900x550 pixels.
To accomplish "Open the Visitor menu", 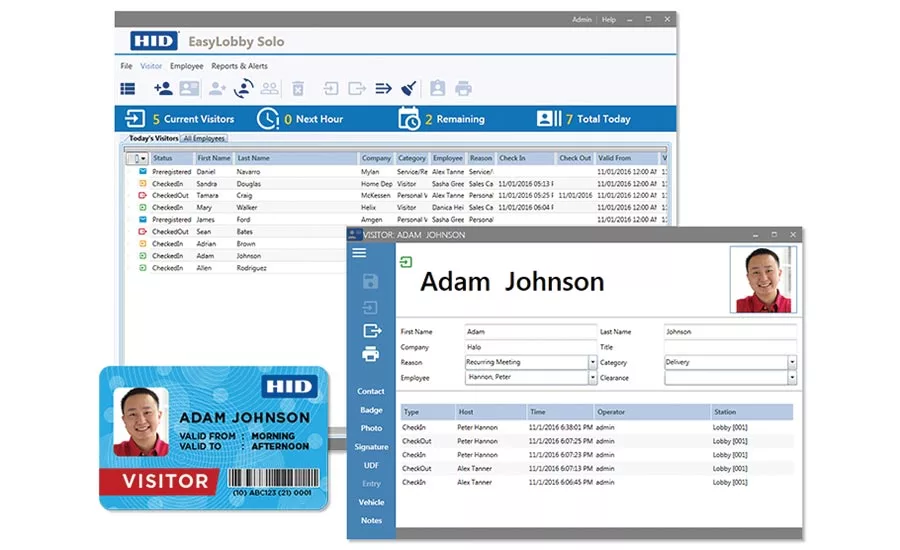I will click(151, 66).
